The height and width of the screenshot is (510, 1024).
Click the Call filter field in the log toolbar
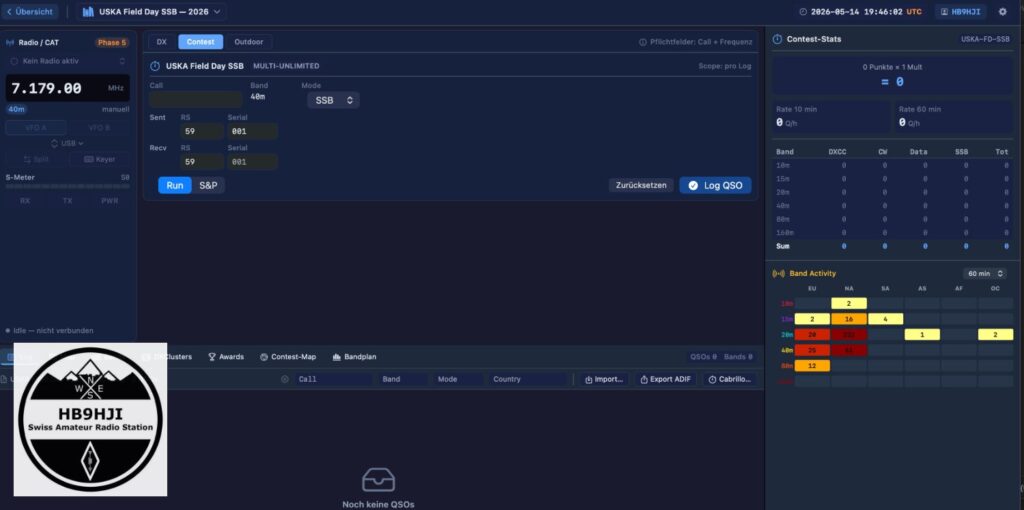pyautogui.click(x=333, y=379)
